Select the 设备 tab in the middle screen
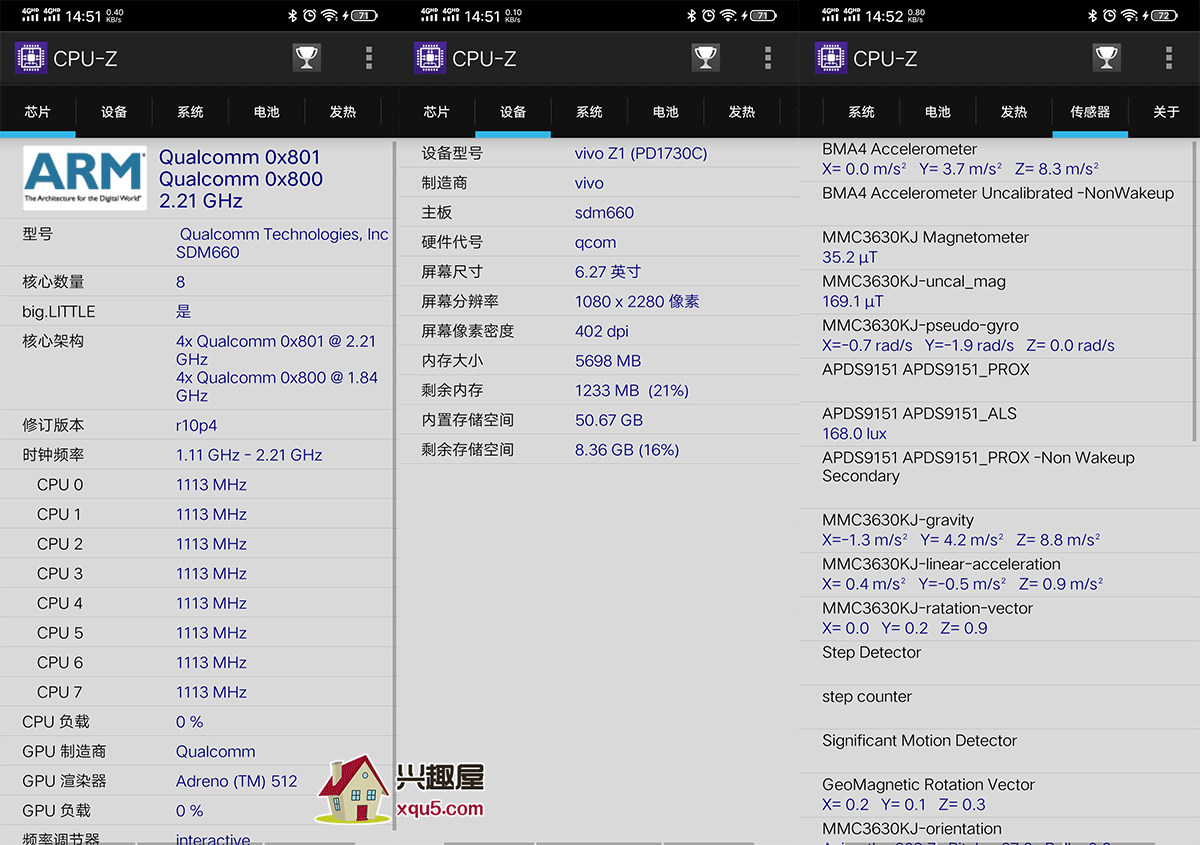Image resolution: width=1200 pixels, height=845 pixels. click(513, 112)
